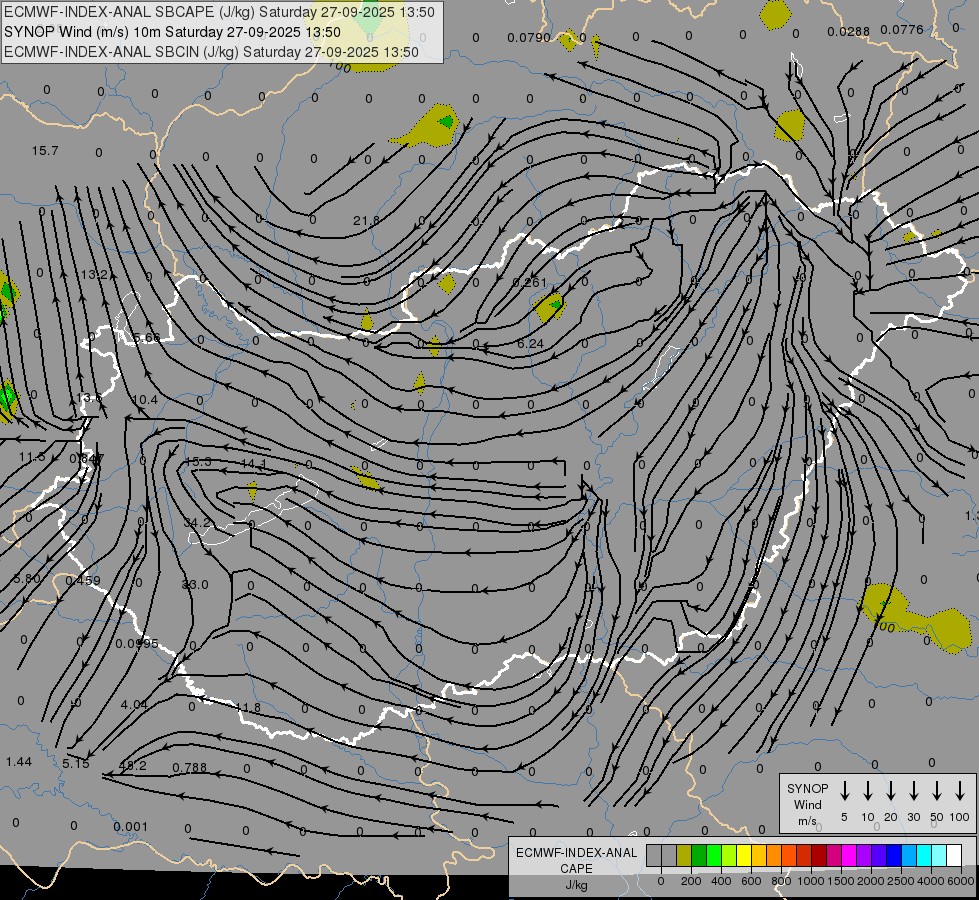
Task: Select the deep blue CAPE legend swatch
Action: click(893, 856)
